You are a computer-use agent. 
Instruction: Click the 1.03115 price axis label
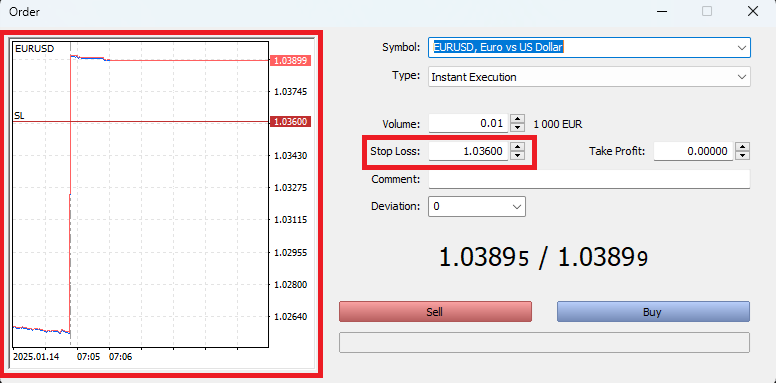coord(291,219)
